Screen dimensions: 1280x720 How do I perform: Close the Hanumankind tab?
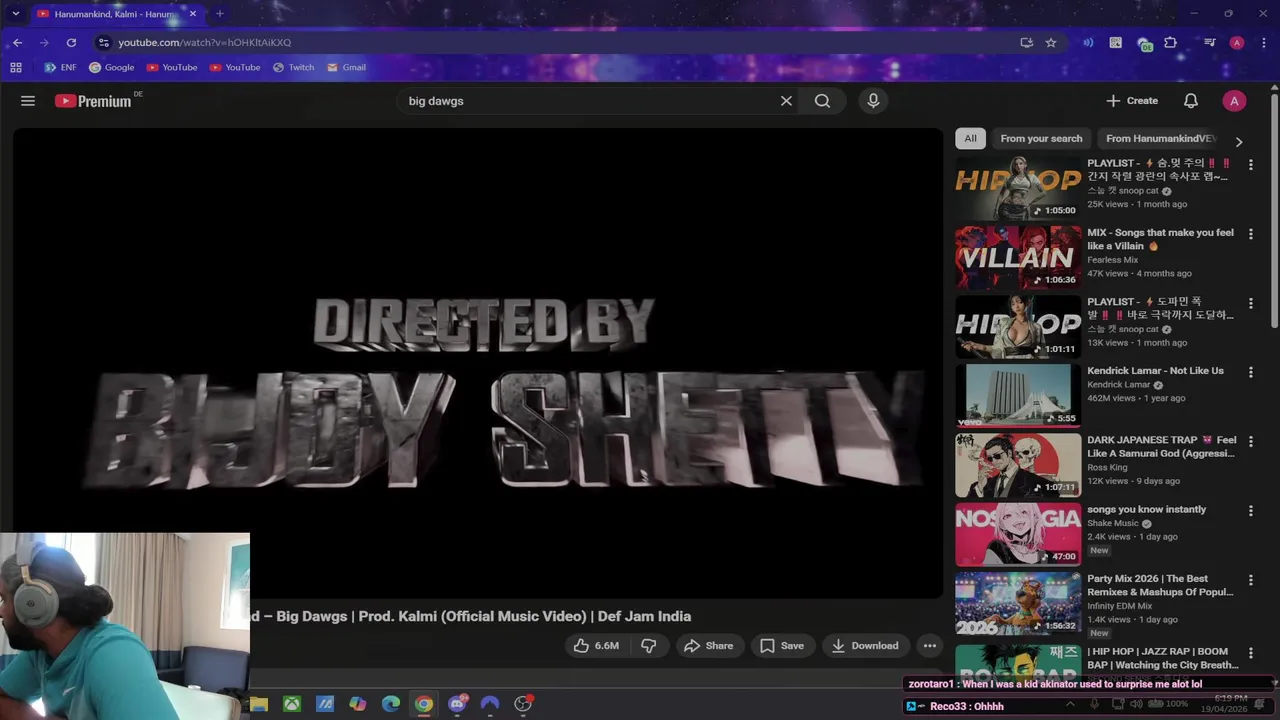[x=193, y=14]
